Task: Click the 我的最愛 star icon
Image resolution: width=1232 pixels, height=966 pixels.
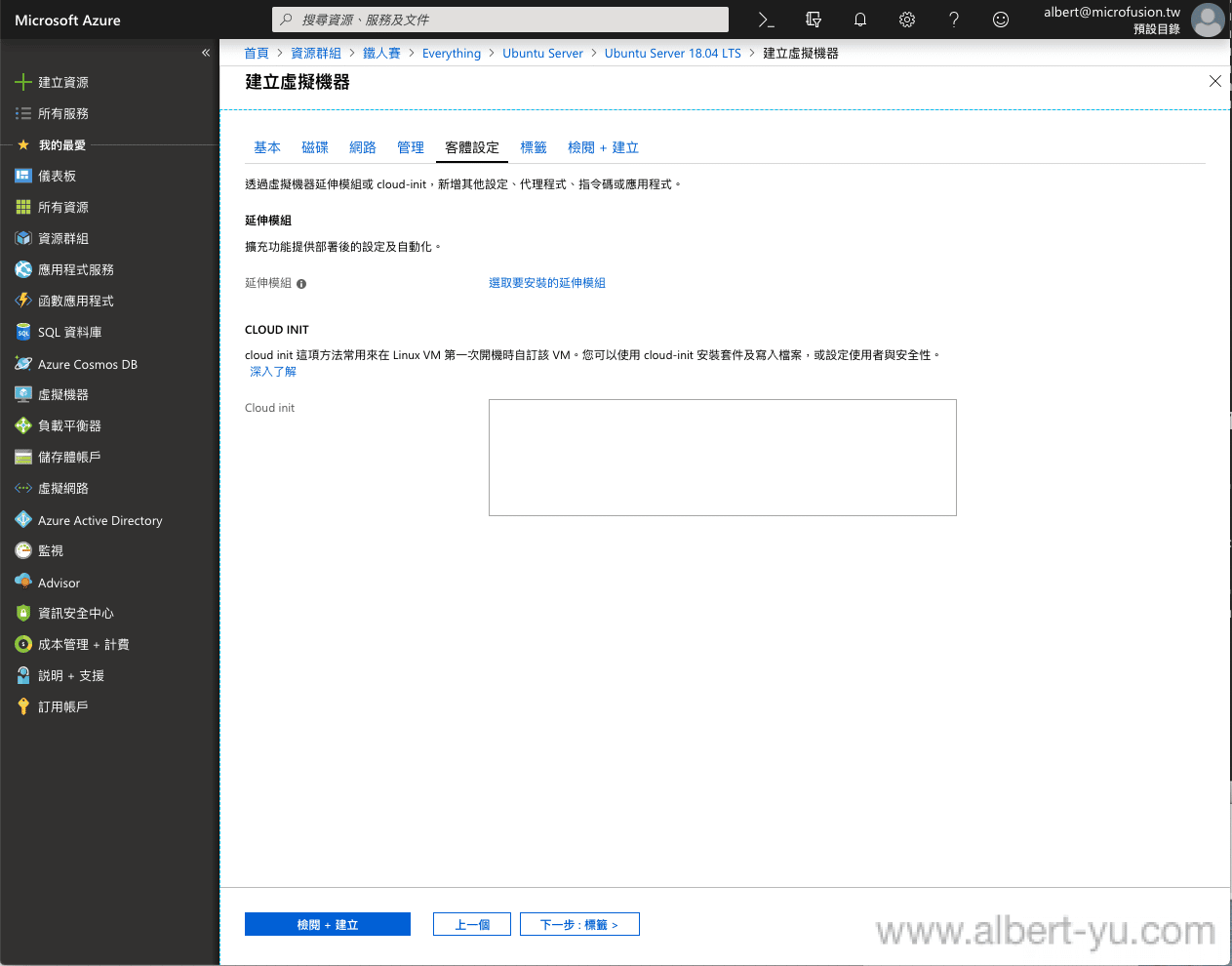Action: (23, 144)
